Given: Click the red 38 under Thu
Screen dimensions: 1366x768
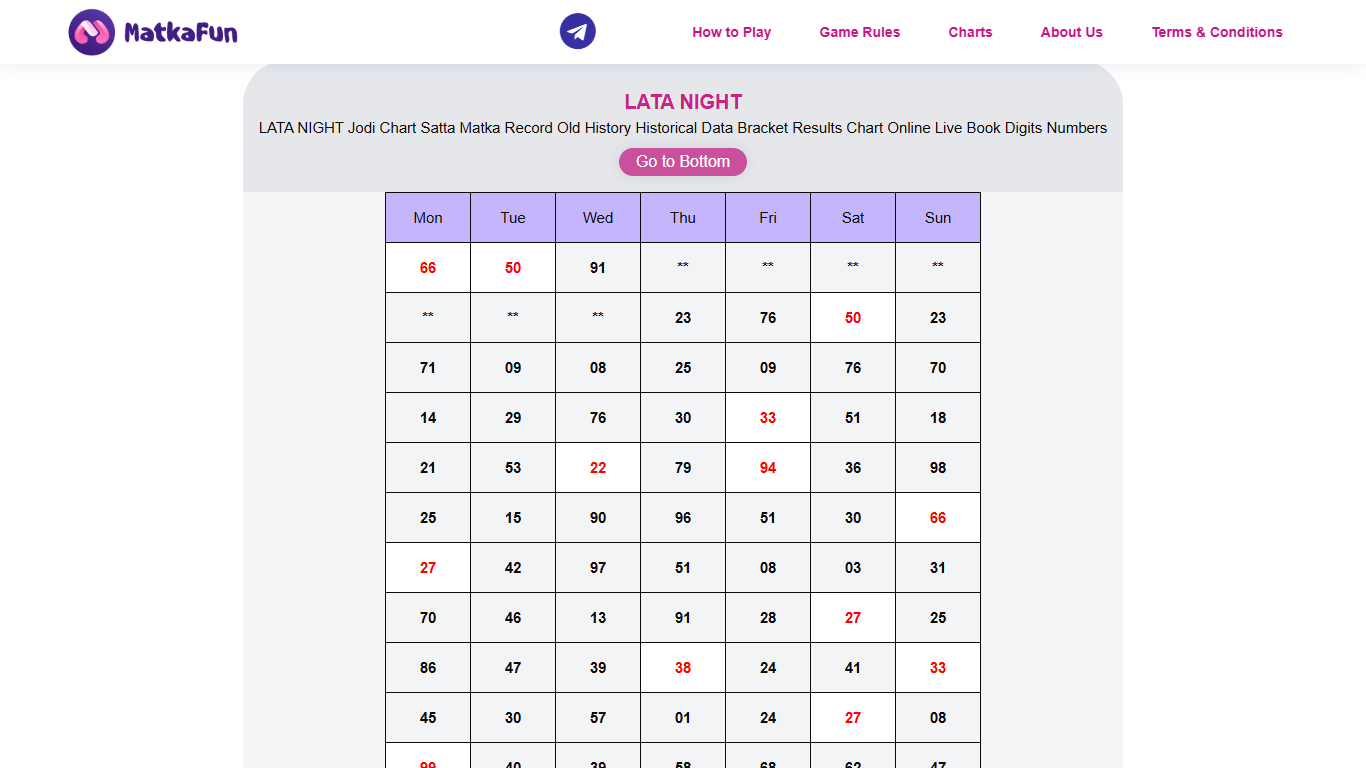Looking at the screenshot, I should (x=683, y=667).
